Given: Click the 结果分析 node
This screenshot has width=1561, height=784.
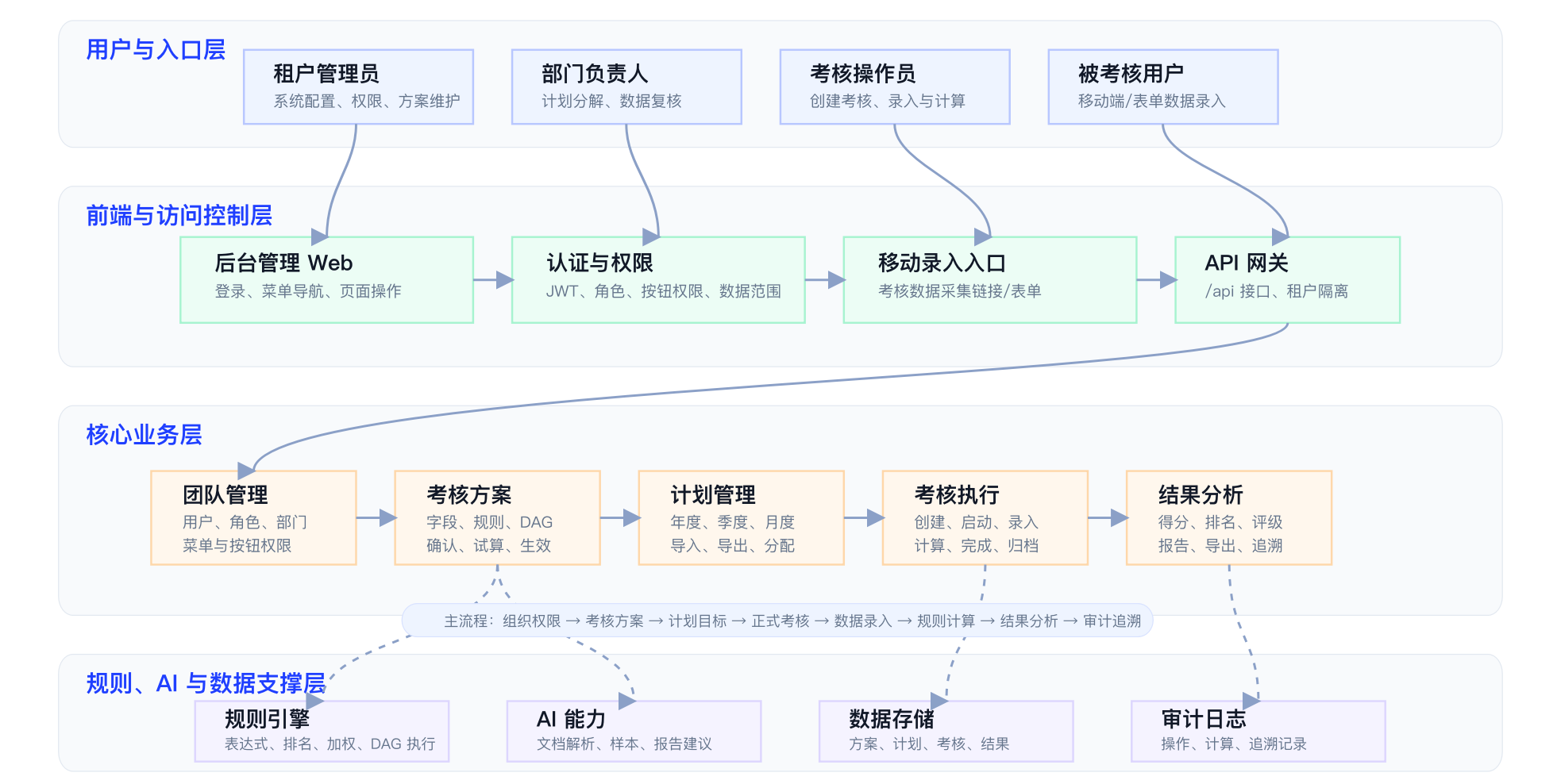Looking at the screenshot, I should pyautogui.click(x=1228, y=517).
